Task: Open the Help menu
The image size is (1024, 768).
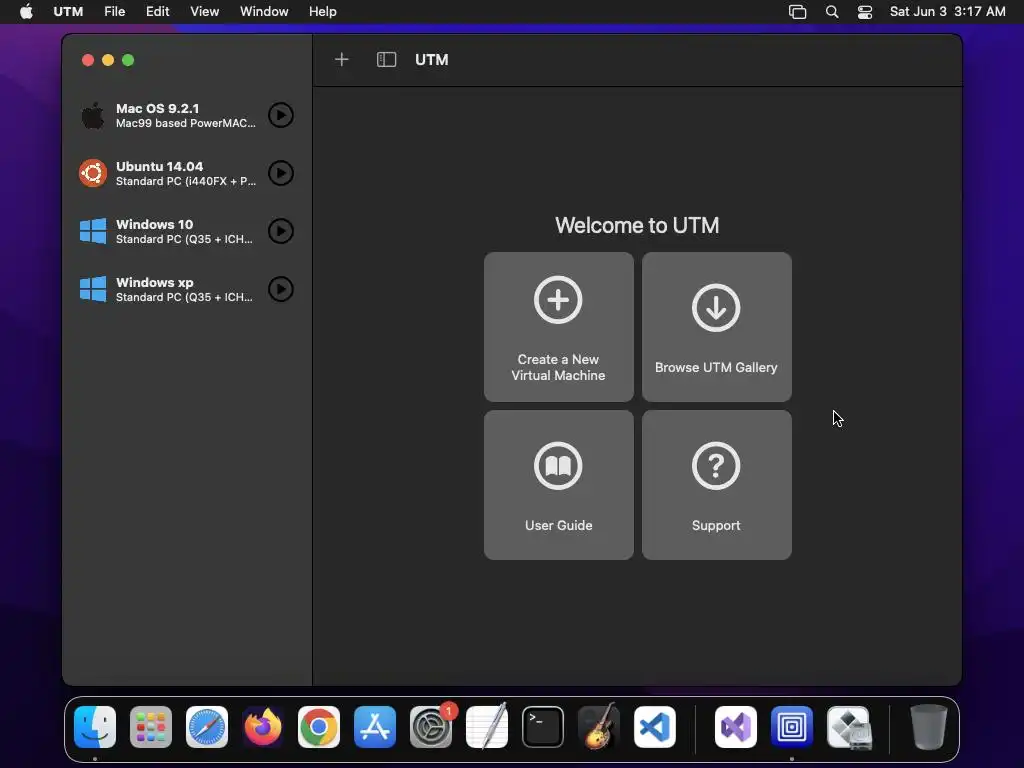Action: (323, 12)
